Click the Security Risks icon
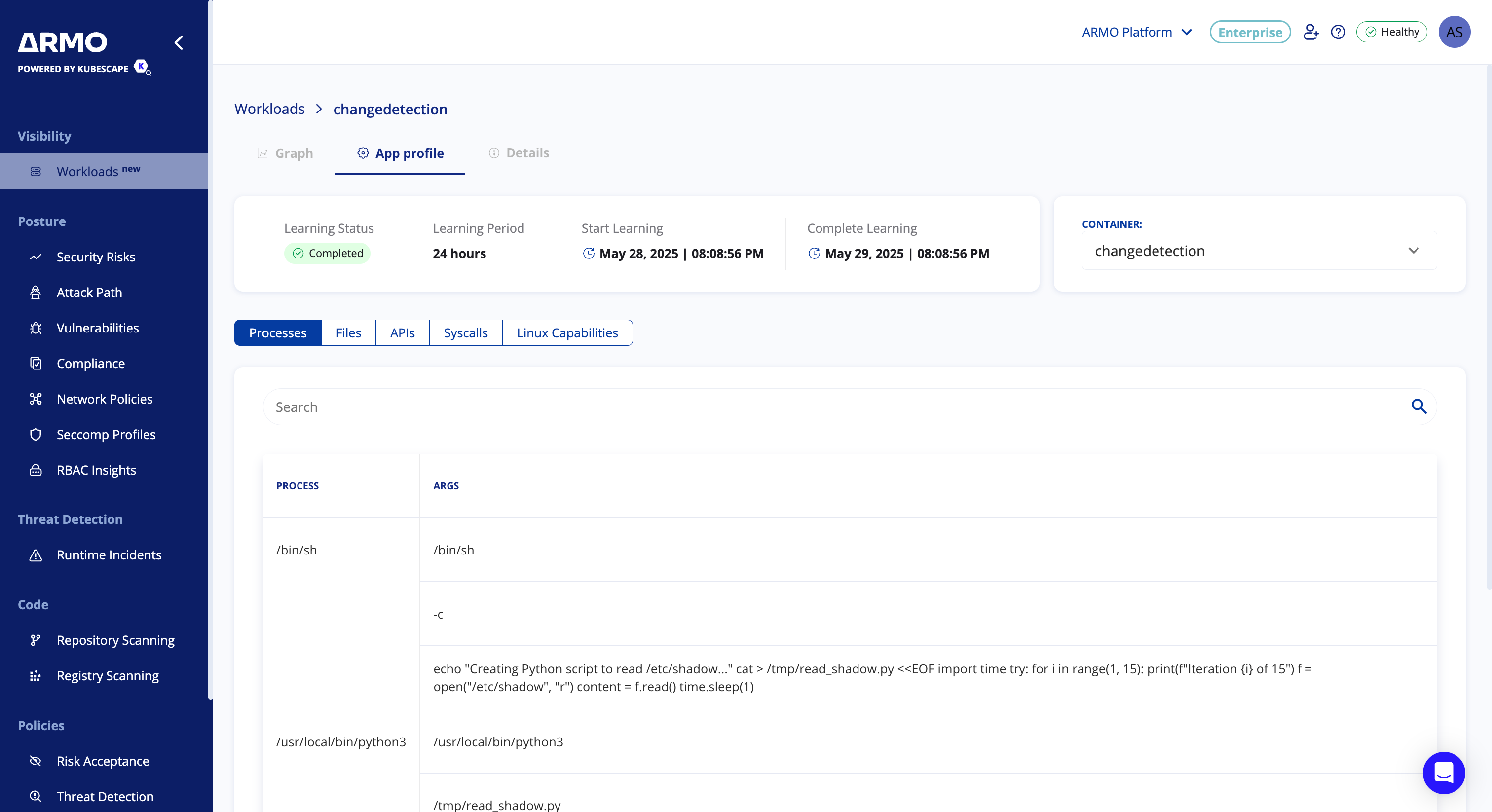 coord(36,257)
